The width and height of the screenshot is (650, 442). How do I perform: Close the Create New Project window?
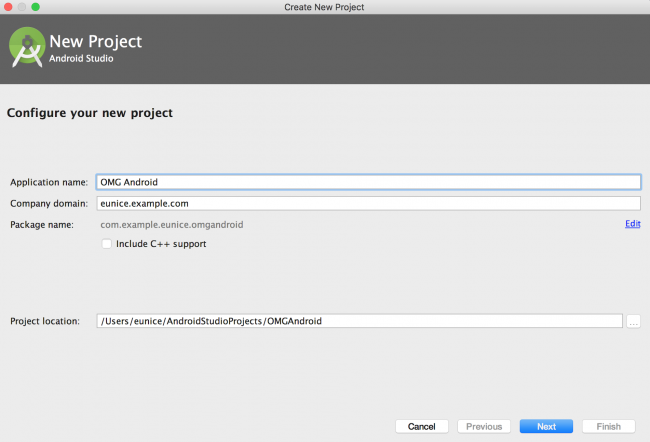click(x=8, y=7)
